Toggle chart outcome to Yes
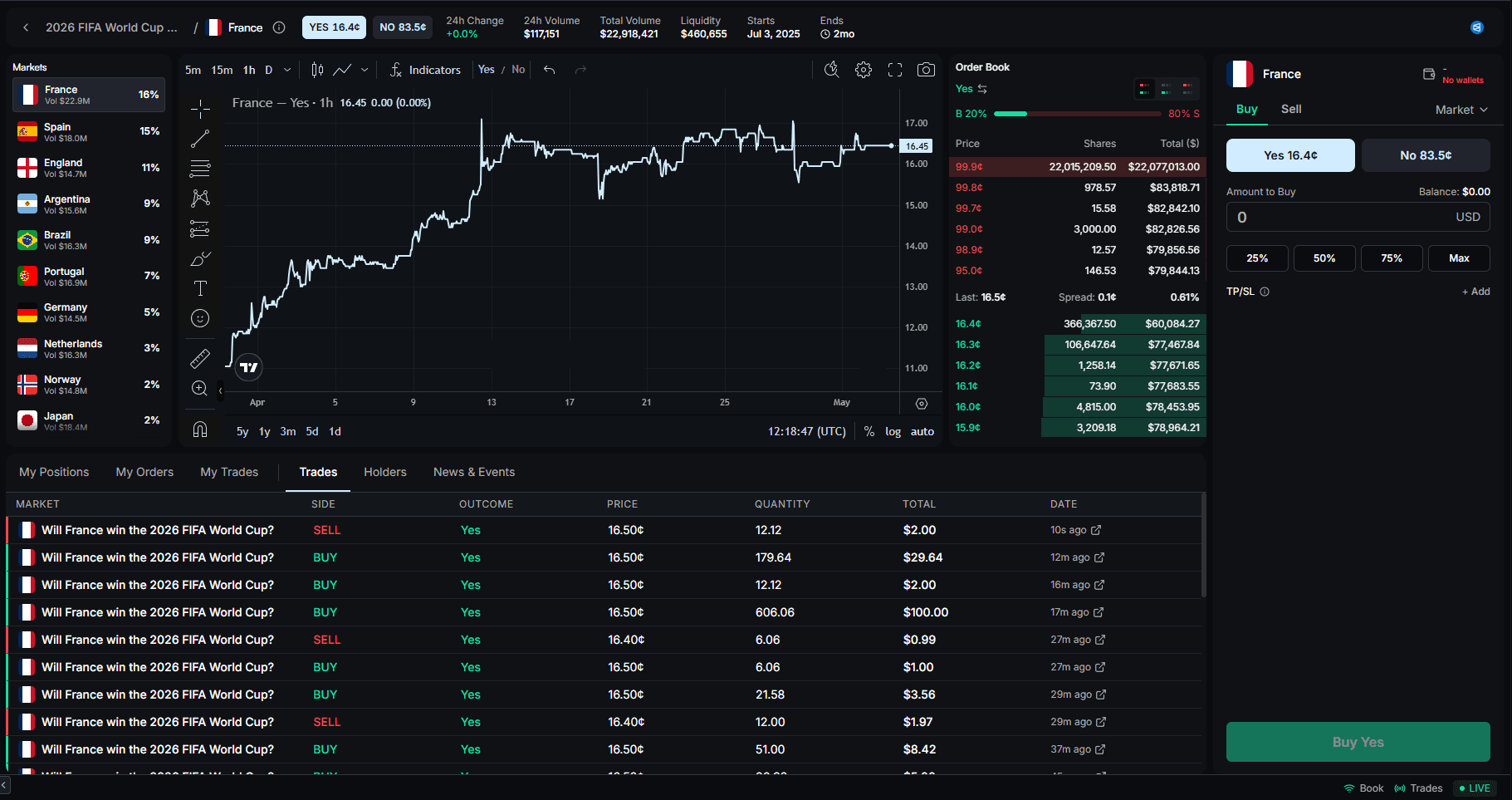 (x=487, y=70)
